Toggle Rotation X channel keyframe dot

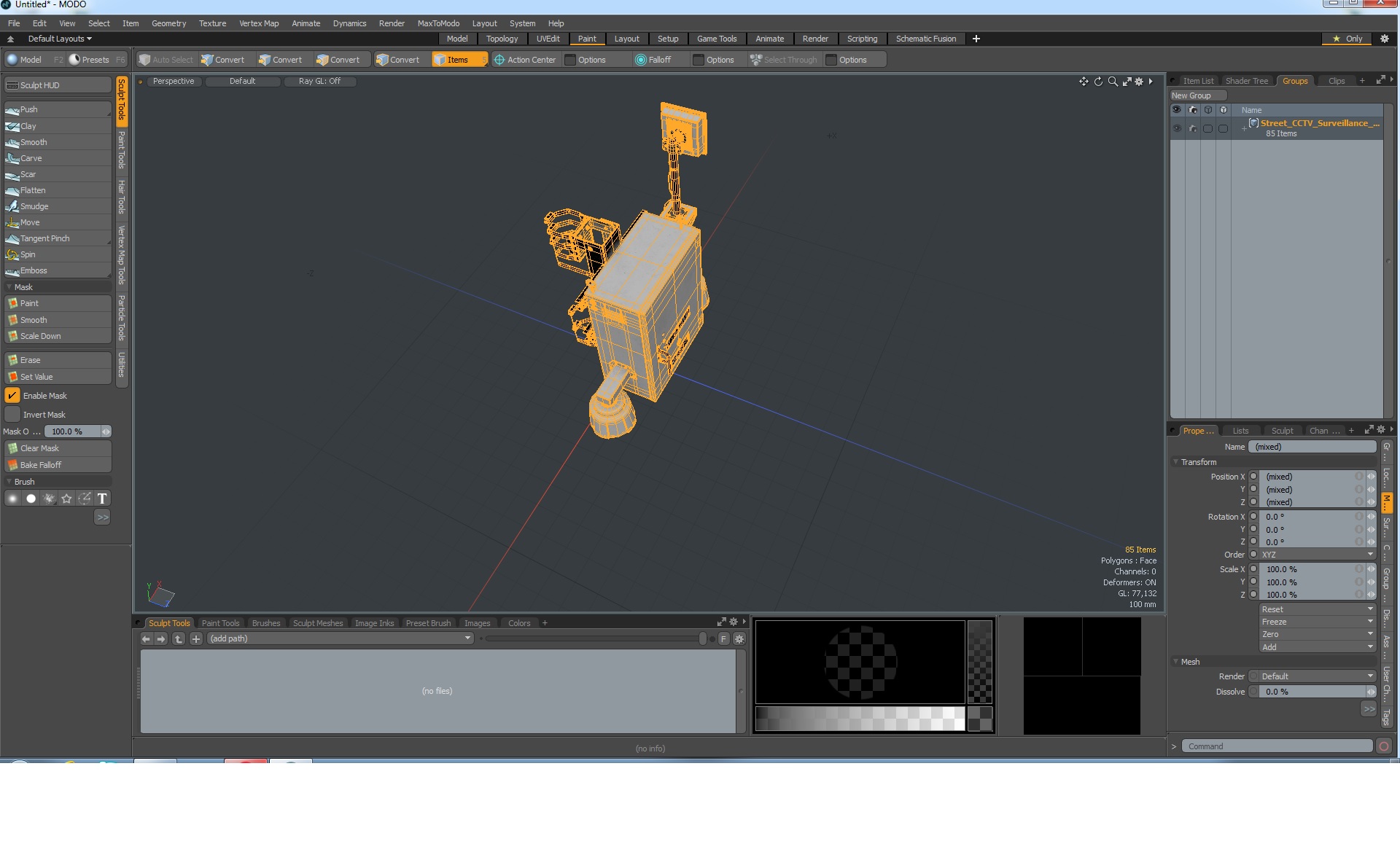1253,517
